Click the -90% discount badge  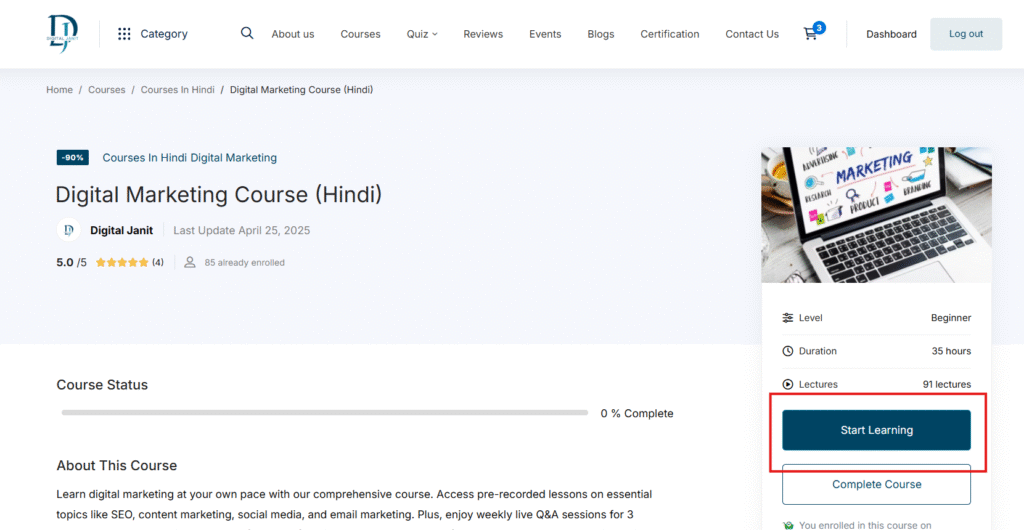coord(73,158)
